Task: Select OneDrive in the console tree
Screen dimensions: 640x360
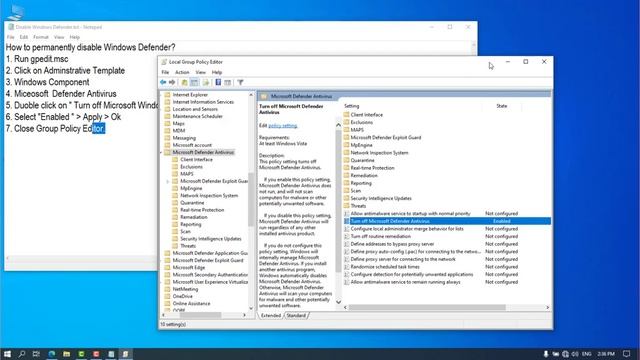Action: pos(182,296)
